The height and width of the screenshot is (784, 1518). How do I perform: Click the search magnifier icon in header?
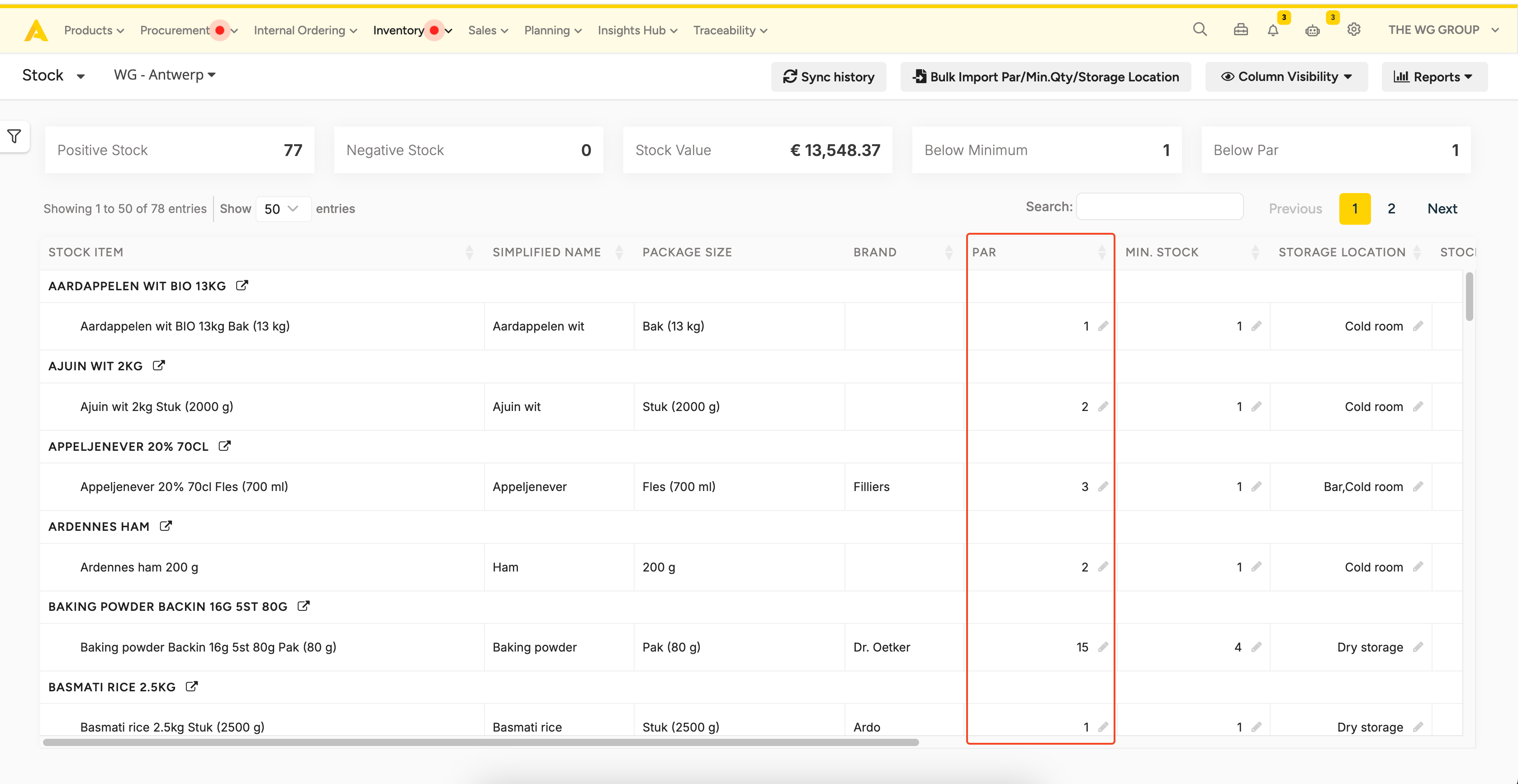(1199, 29)
